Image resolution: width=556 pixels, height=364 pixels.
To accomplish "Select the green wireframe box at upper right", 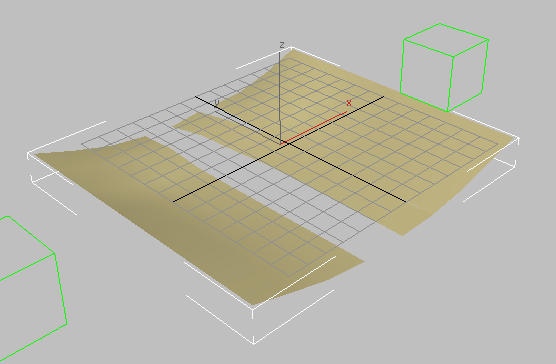I will point(444,67).
